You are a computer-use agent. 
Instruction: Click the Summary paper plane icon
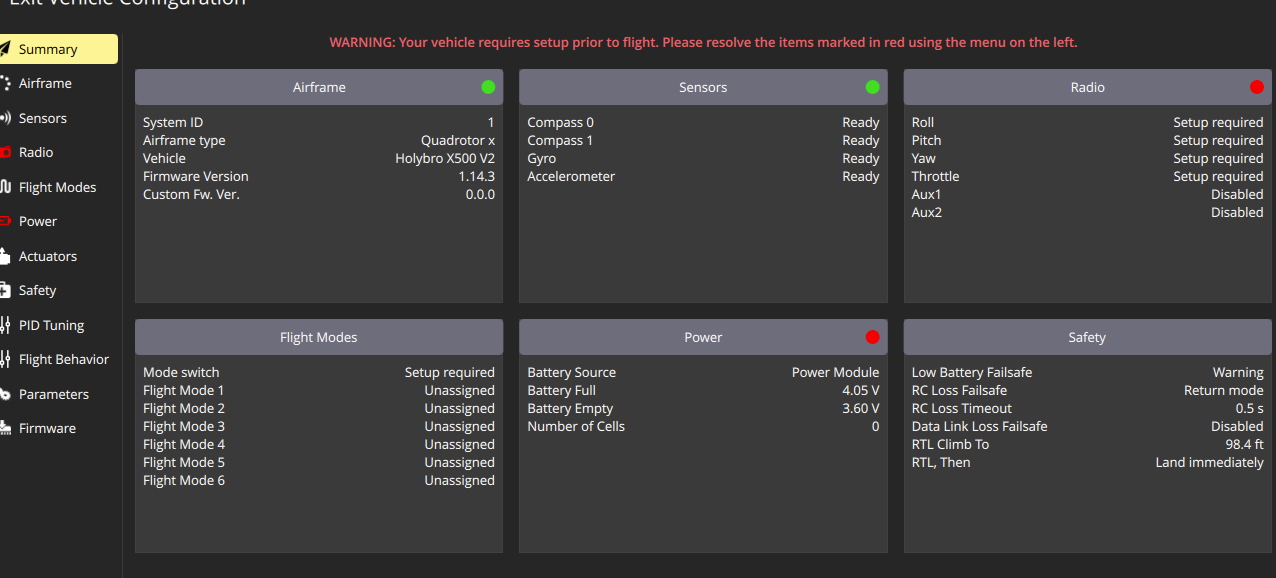(x=5, y=49)
